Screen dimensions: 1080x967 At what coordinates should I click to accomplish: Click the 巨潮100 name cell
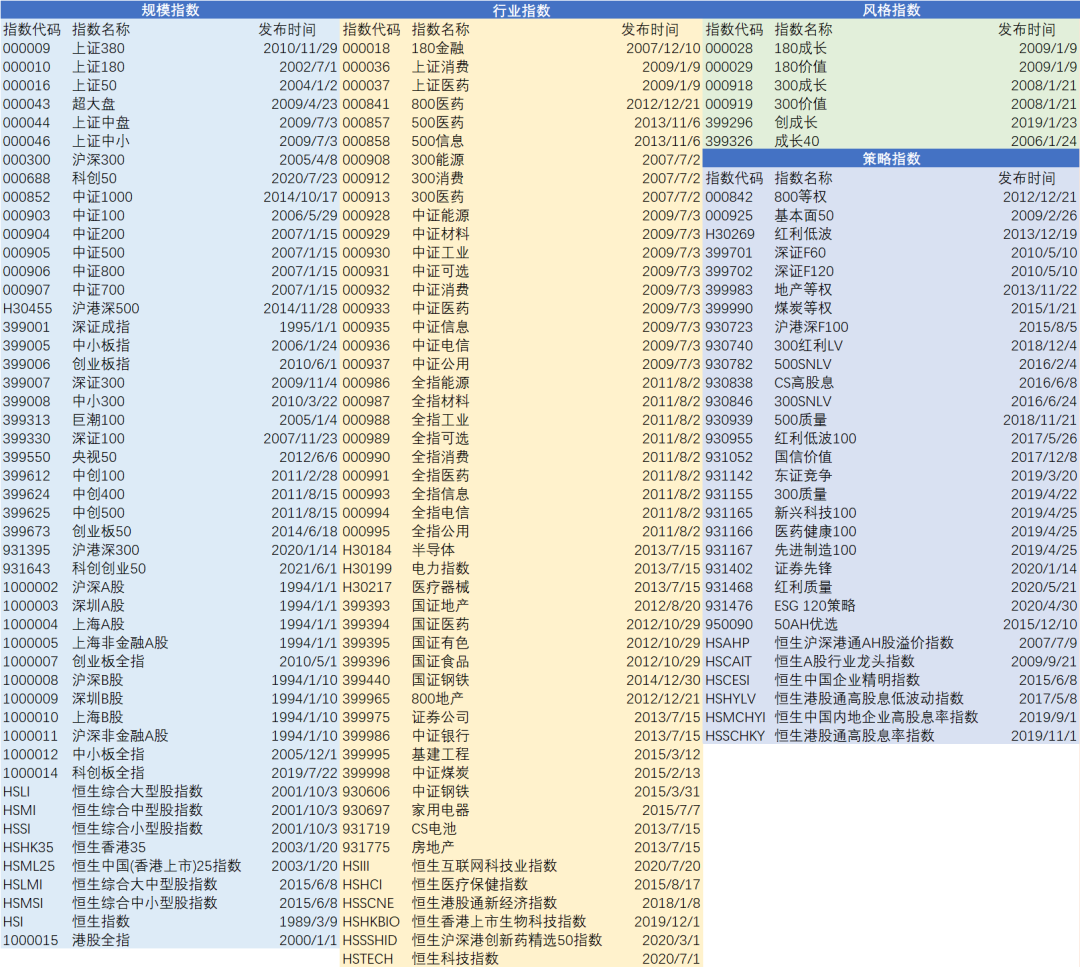(98, 420)
